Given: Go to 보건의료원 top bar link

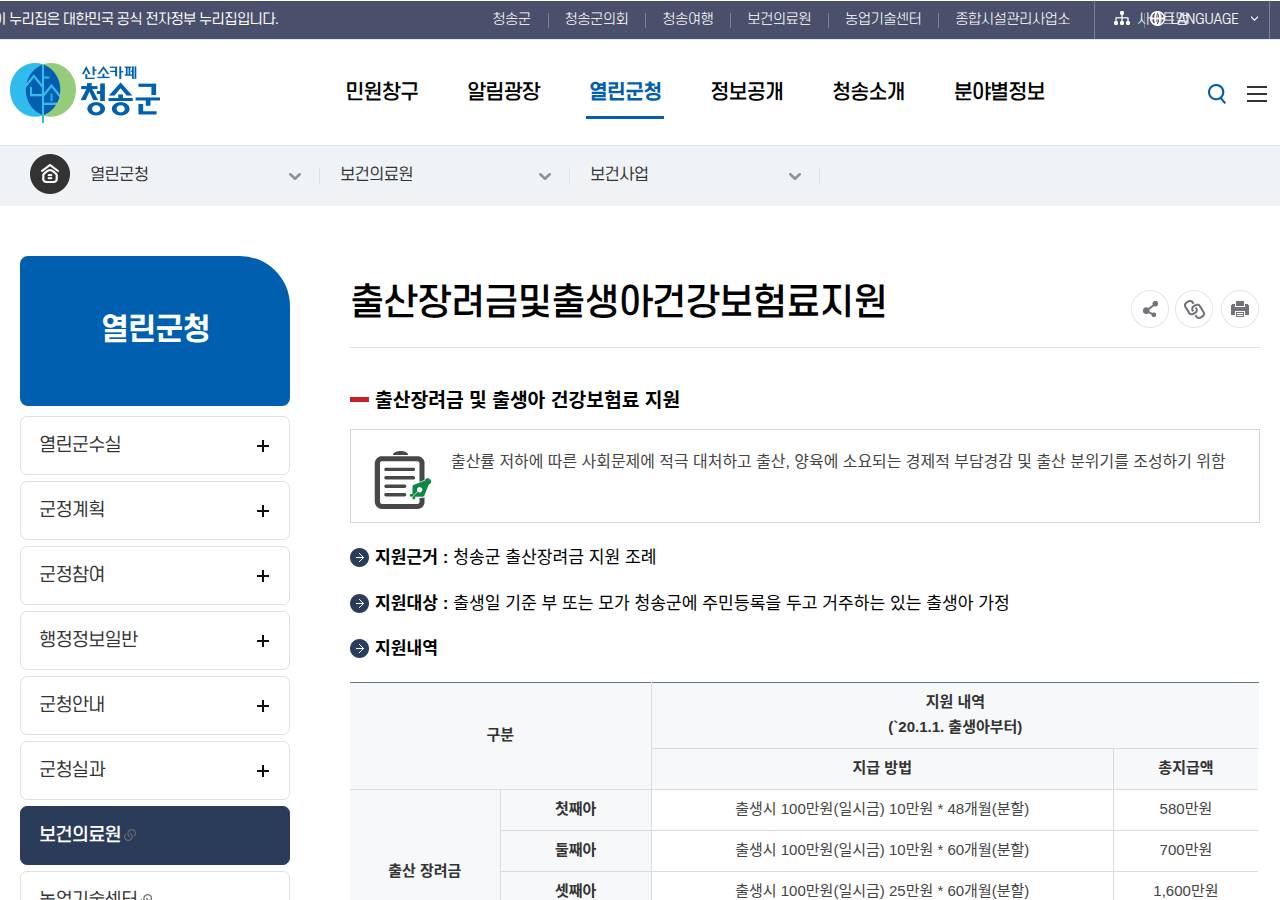Looking at the screenshot, I should coord(779,19).
